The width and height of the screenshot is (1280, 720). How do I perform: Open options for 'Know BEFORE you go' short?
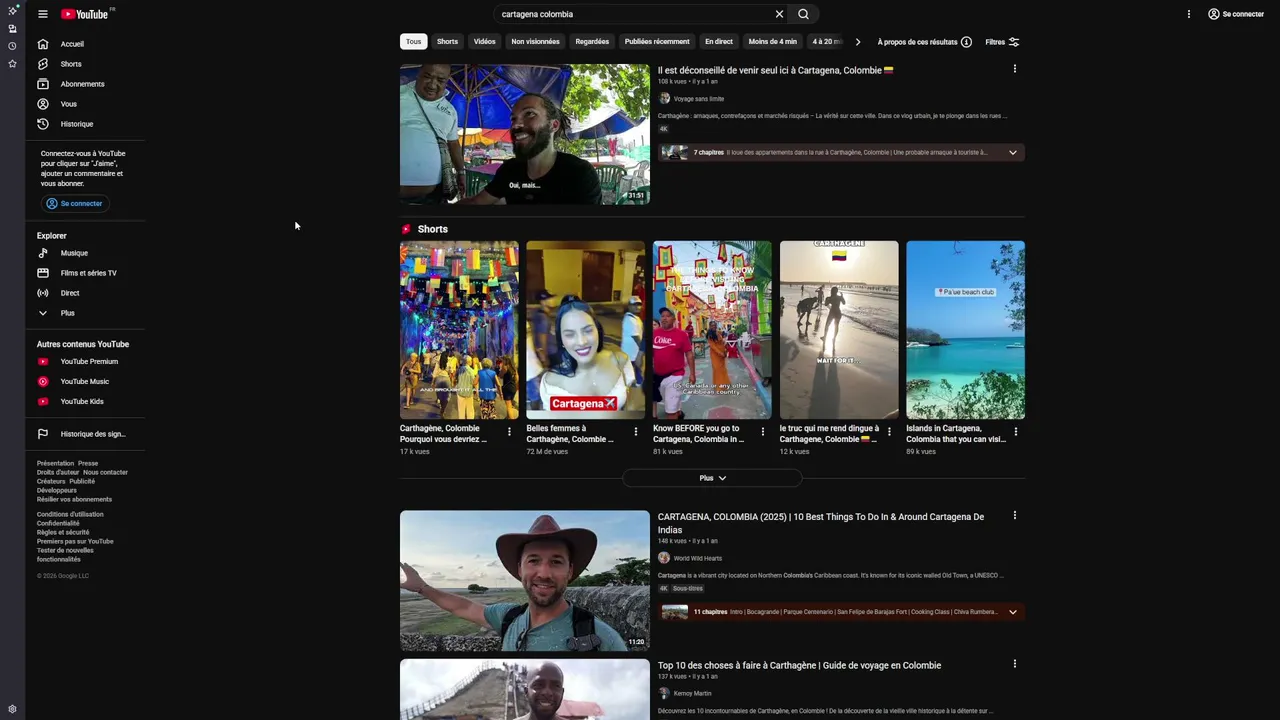click(x=763, y=432)
